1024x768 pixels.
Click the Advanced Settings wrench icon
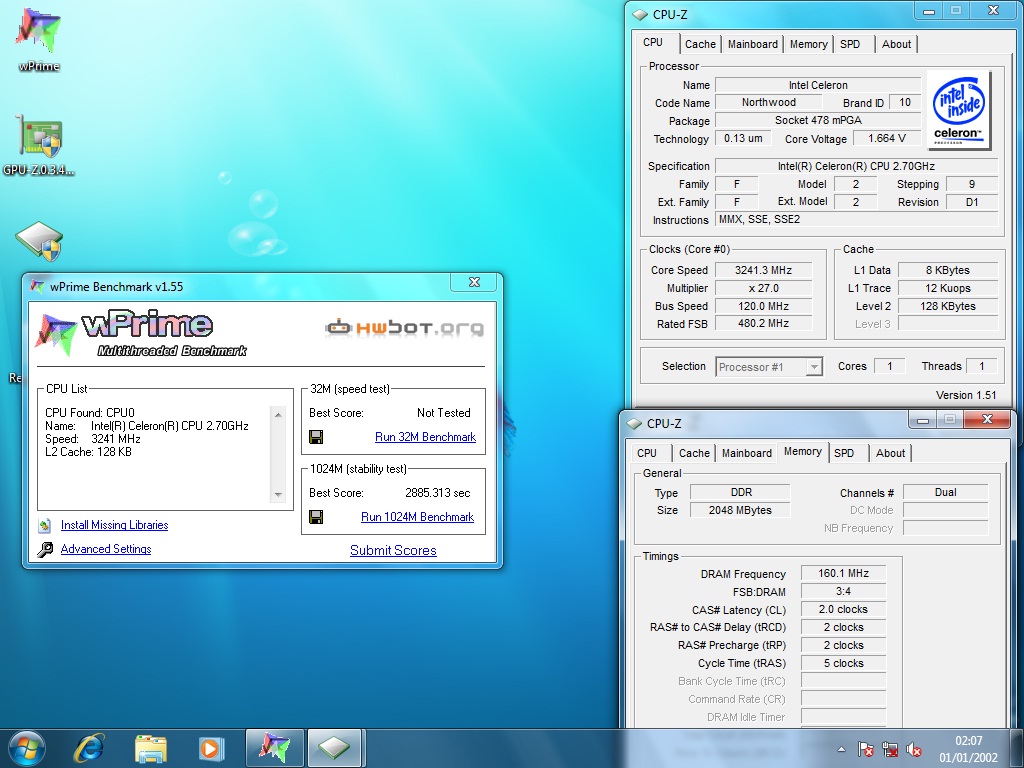[44, 549]
